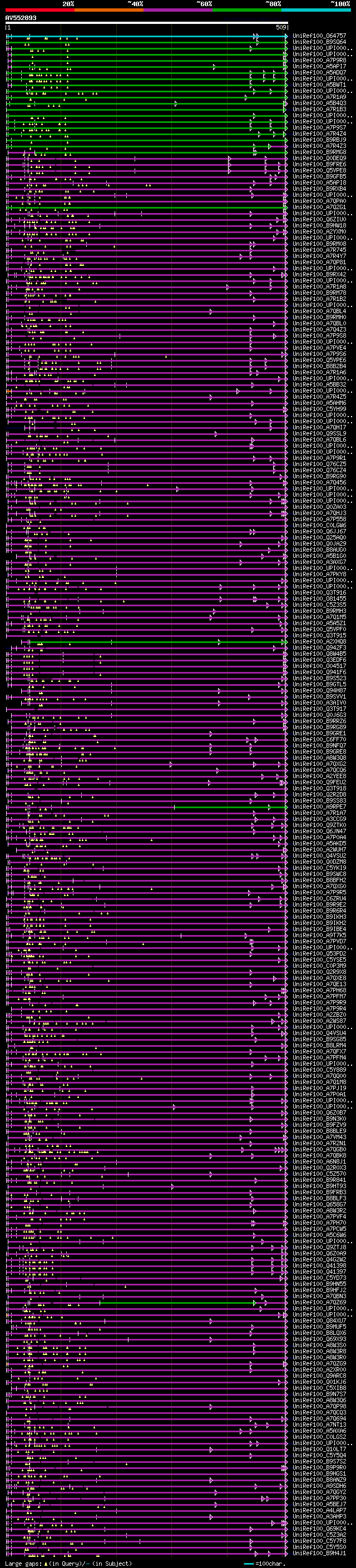Click the purple ~60% identity legend segment
This screenshot has height=1568, width=356.
pyautogui.click(x=179, y=10)
